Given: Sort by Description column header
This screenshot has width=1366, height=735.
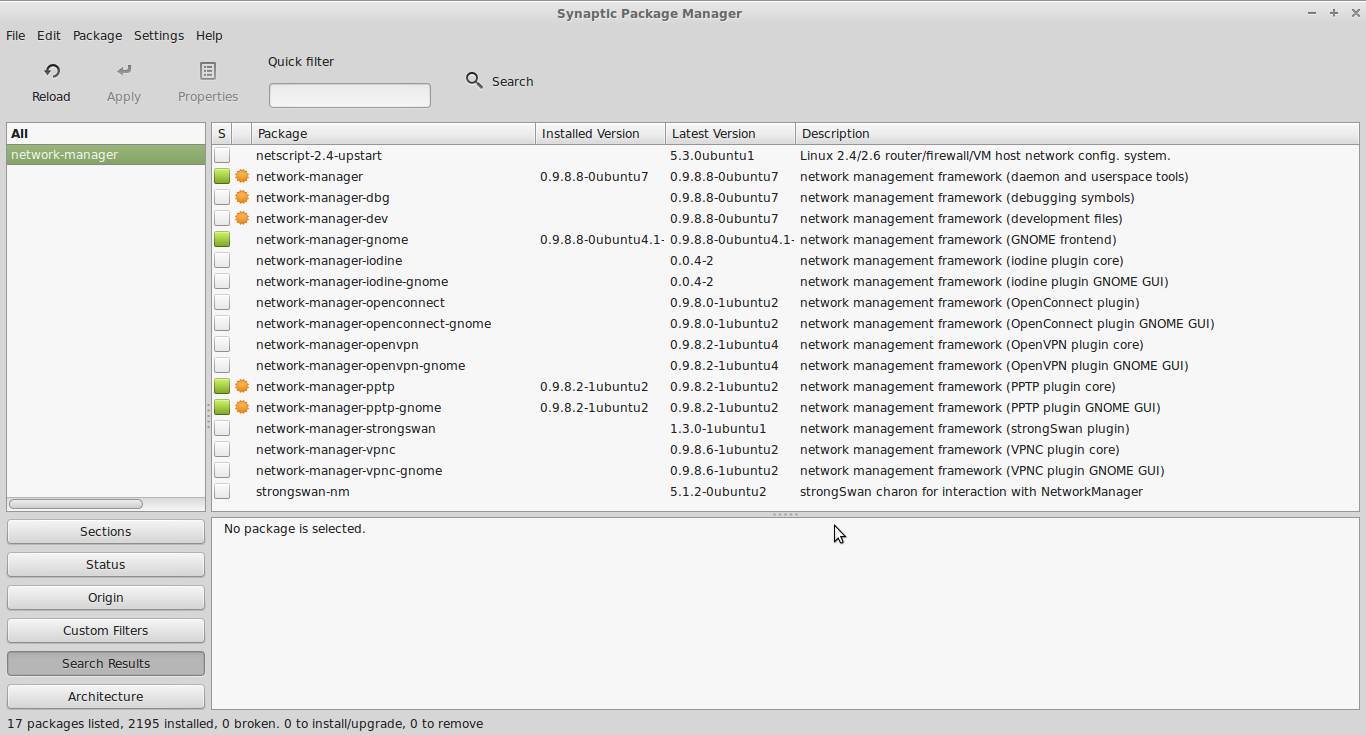Looking at the screenshot, I should pyautogui.click(x=1077, y=133).
